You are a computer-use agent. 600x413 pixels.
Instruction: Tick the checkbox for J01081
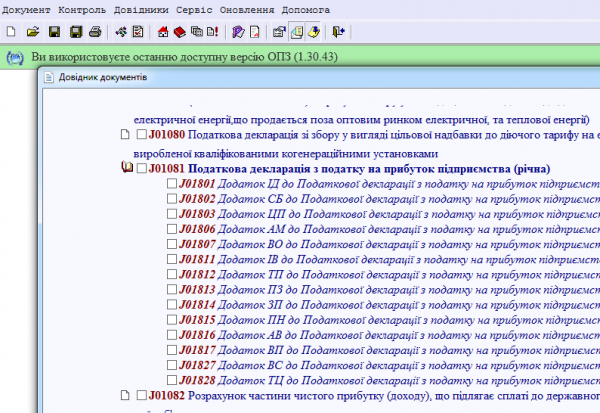(x=142, y=168)
